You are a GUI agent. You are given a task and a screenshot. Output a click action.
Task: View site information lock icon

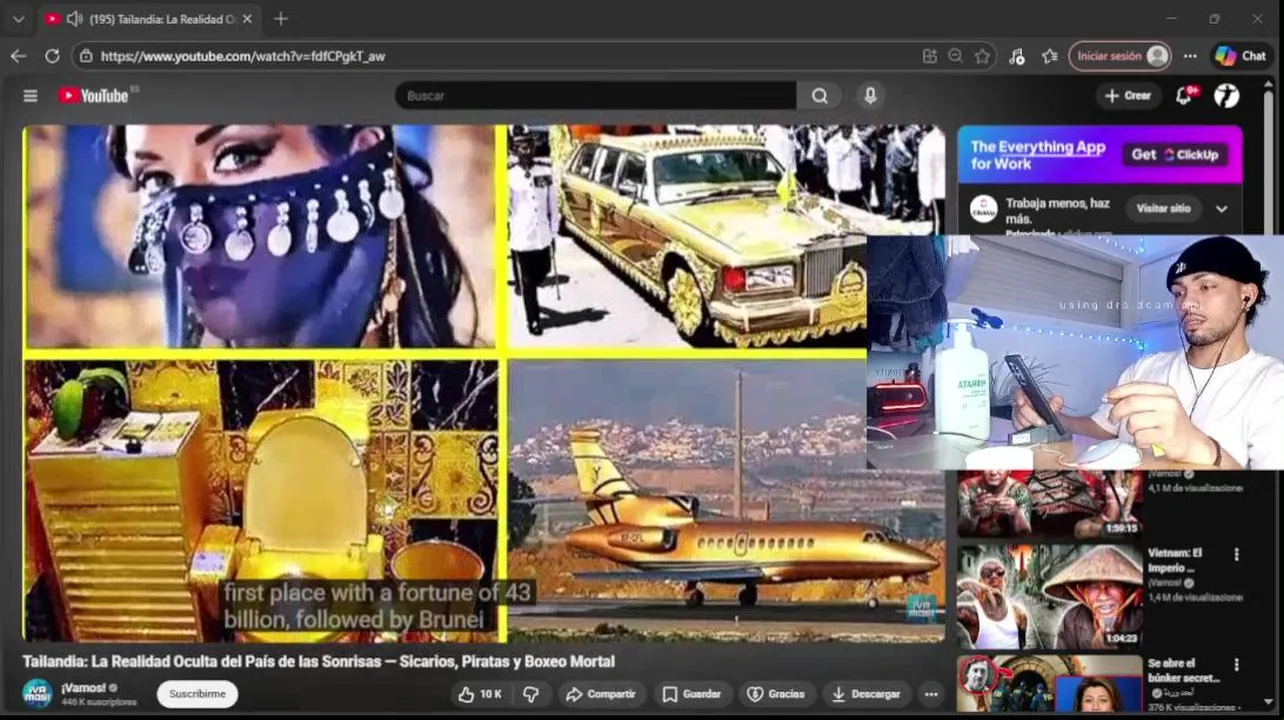click(x=86, y=56)
